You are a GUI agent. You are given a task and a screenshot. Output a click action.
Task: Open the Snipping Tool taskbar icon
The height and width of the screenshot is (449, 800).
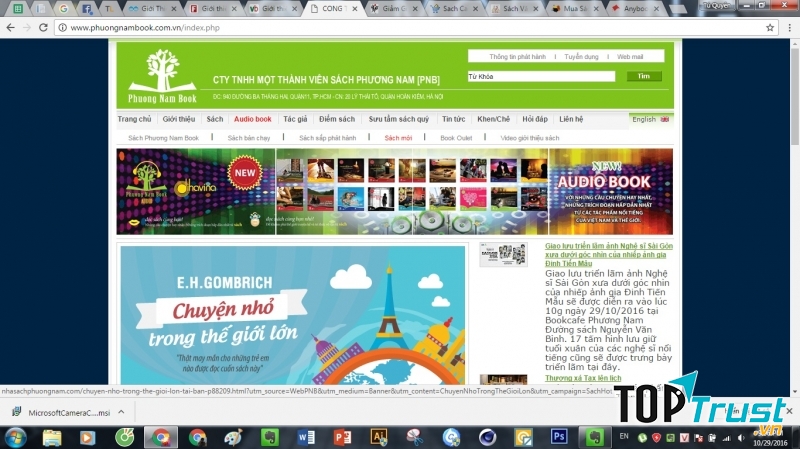(x=415, y=438)
